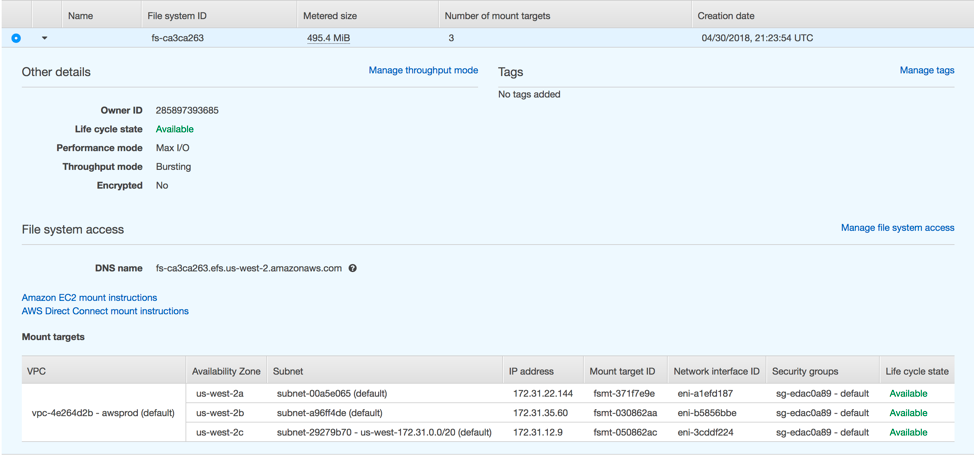Collapse the fs-ca3ca263 row details arrow
The width and height of the screenshot is (974, 456).
point(44,38)
